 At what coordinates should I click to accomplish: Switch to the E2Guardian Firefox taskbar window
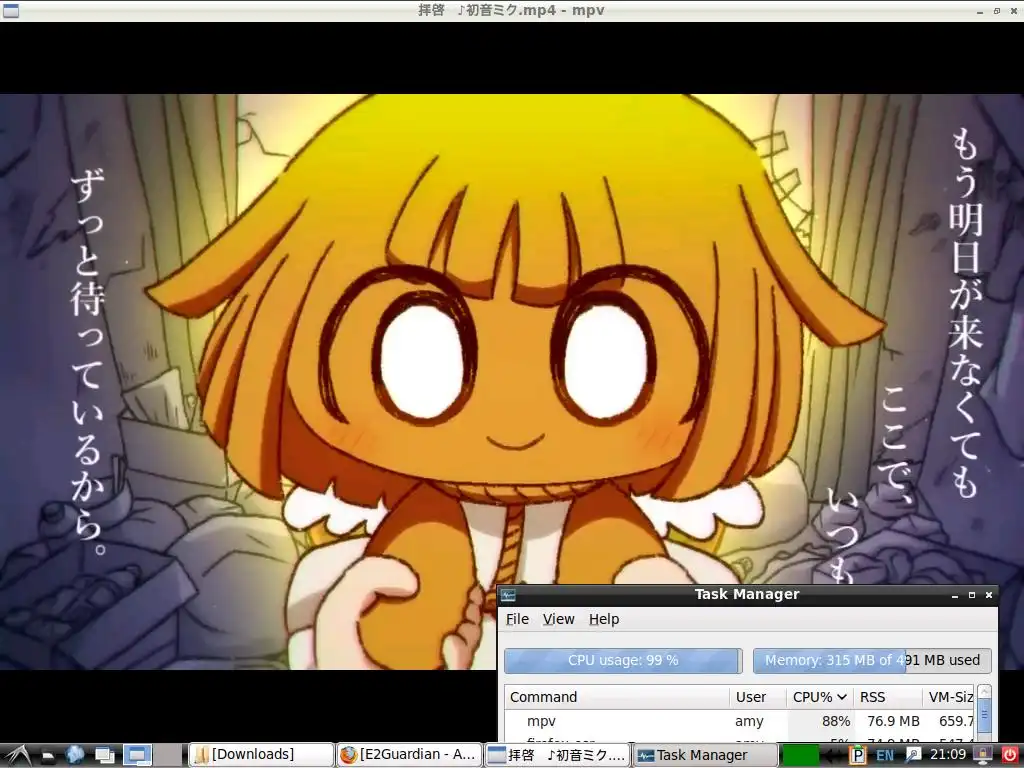[409, 755]
